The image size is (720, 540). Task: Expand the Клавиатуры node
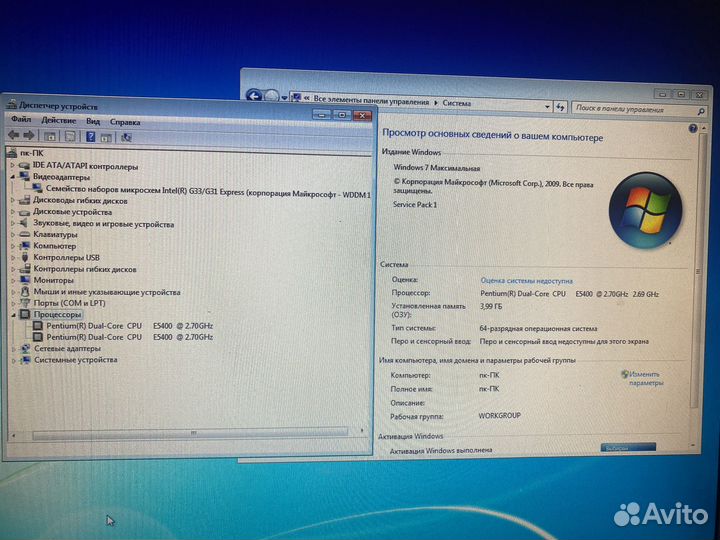tap(13, 235)
